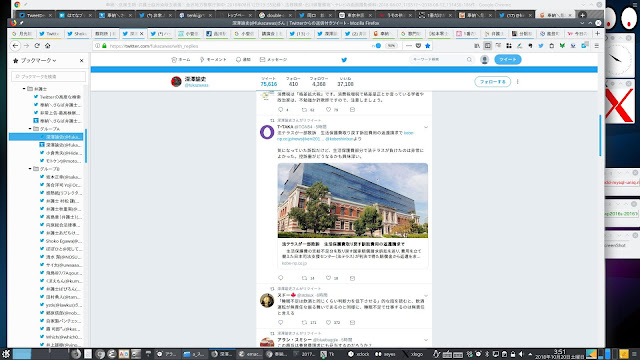Click the blue bookmark star in address bar
The width and height of the screenshot is (640, 360).
(x=427, y=46)
